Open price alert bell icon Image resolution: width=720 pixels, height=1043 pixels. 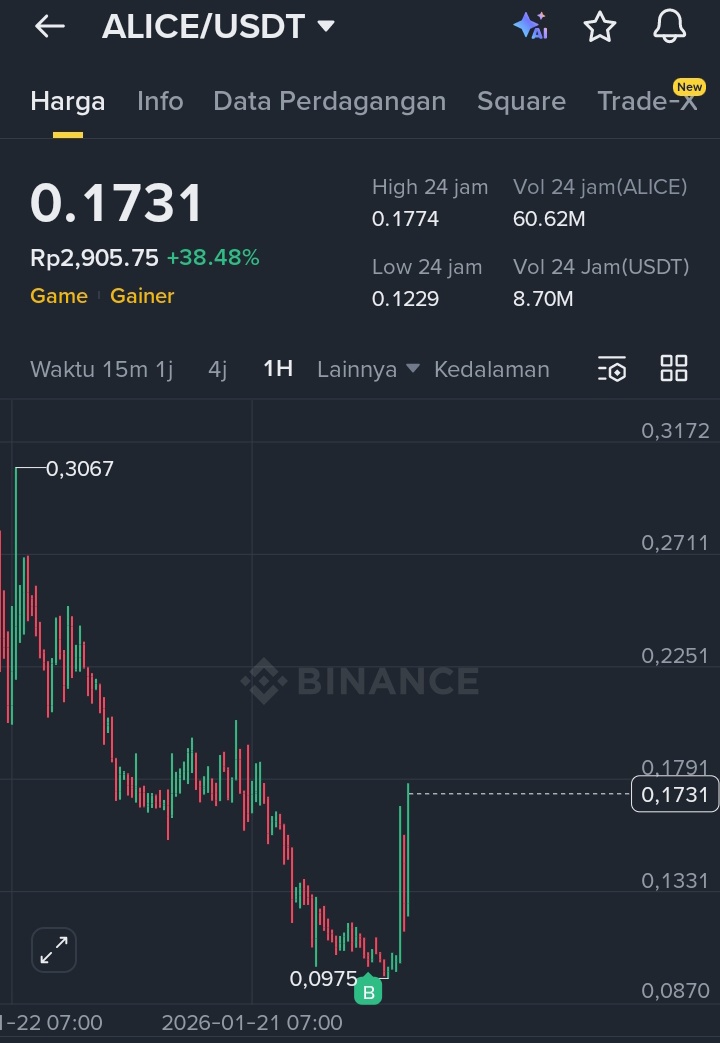pyautogui.click(x=669, y=27)
